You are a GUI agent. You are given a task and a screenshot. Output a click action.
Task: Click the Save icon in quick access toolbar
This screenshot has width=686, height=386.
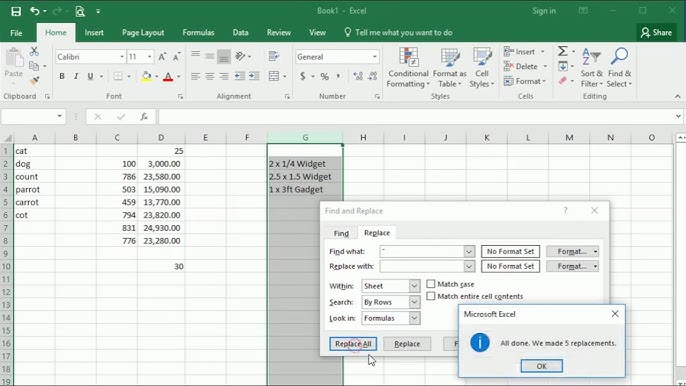[16, 11]
